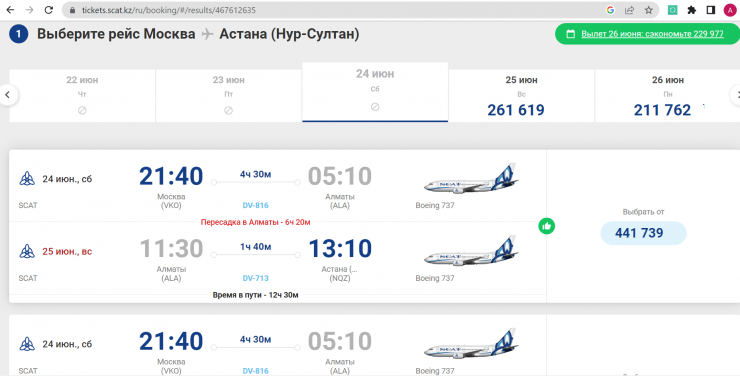
Task: Select the 25 июн date tab
Action: tap(521, 96)
